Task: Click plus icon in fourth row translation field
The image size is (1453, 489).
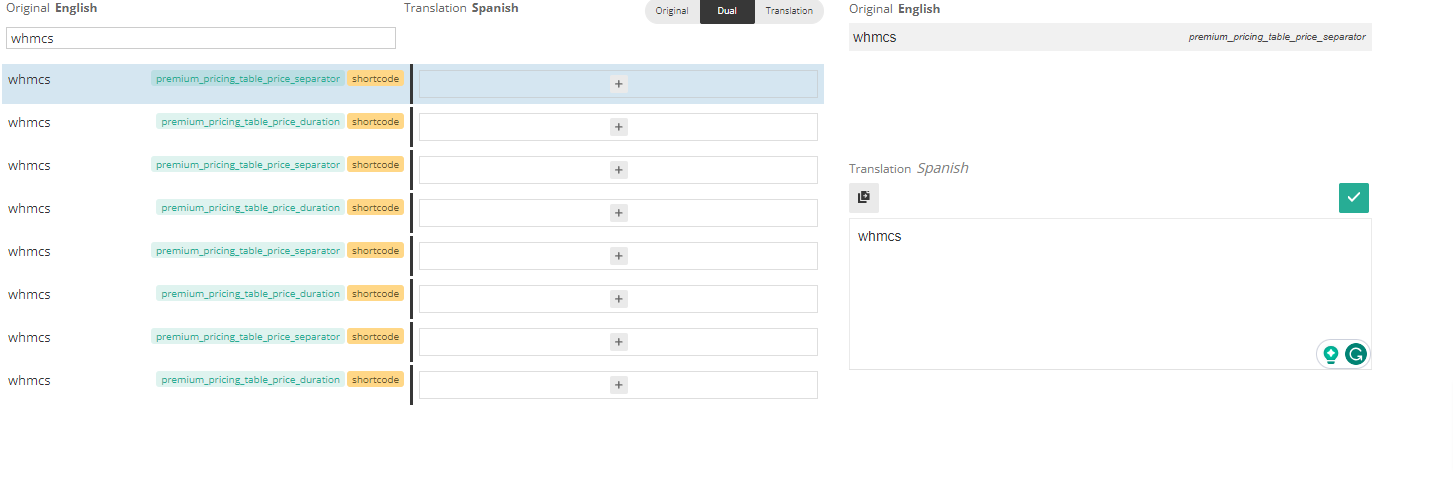Action: click(x=618, y=213)
